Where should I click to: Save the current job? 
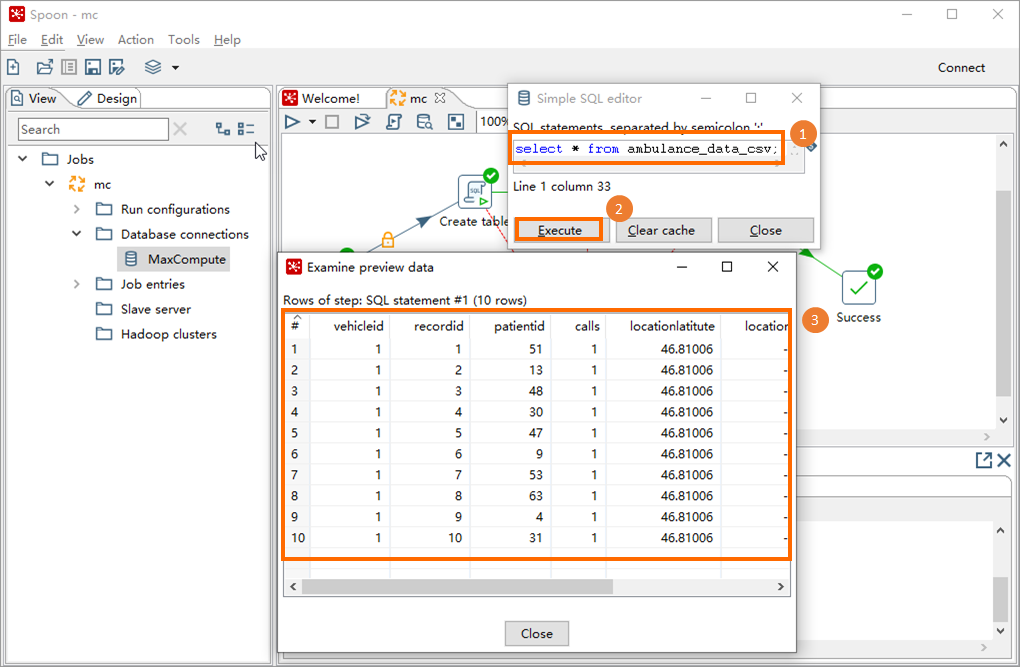91,68
